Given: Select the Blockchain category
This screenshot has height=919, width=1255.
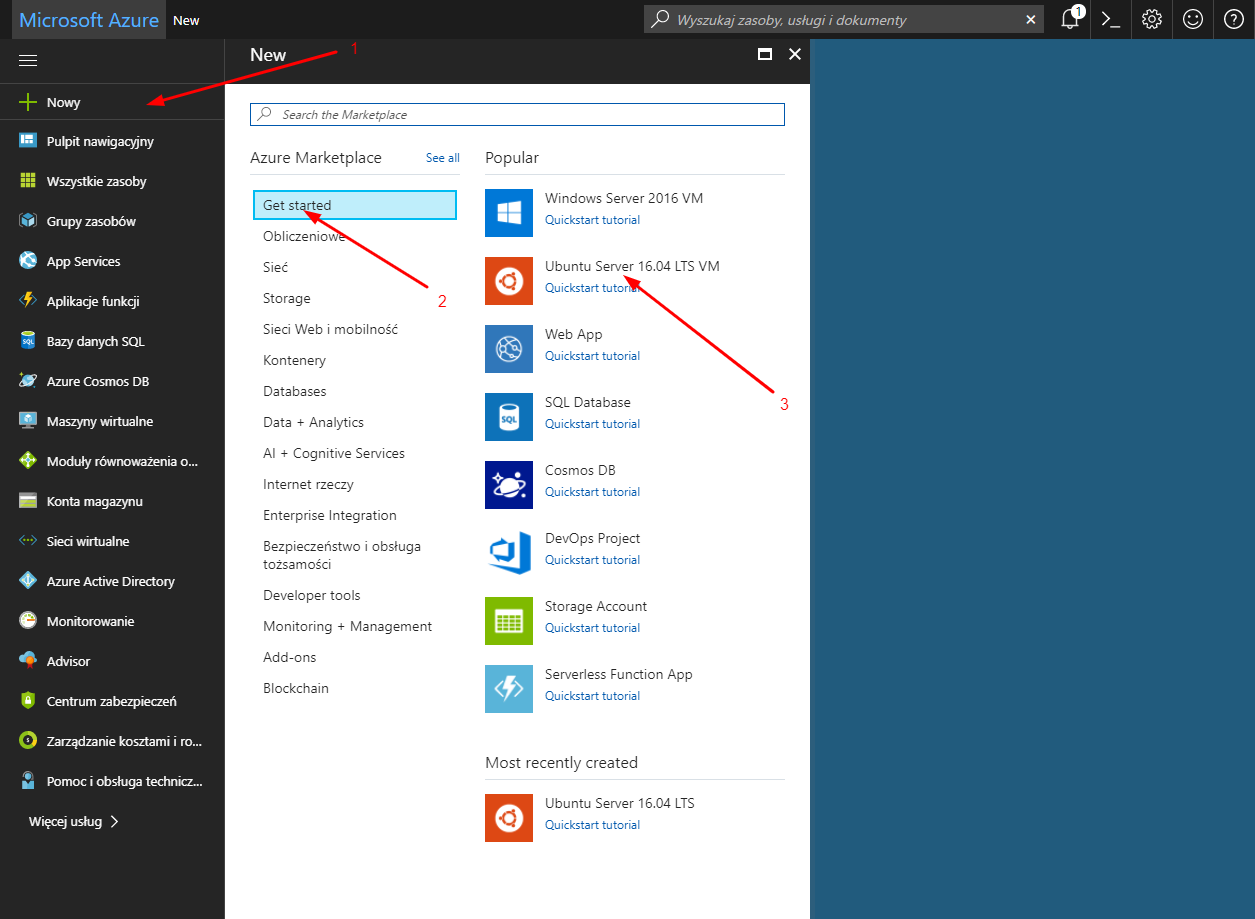Looking at the screenshot, I should (296, 688).
